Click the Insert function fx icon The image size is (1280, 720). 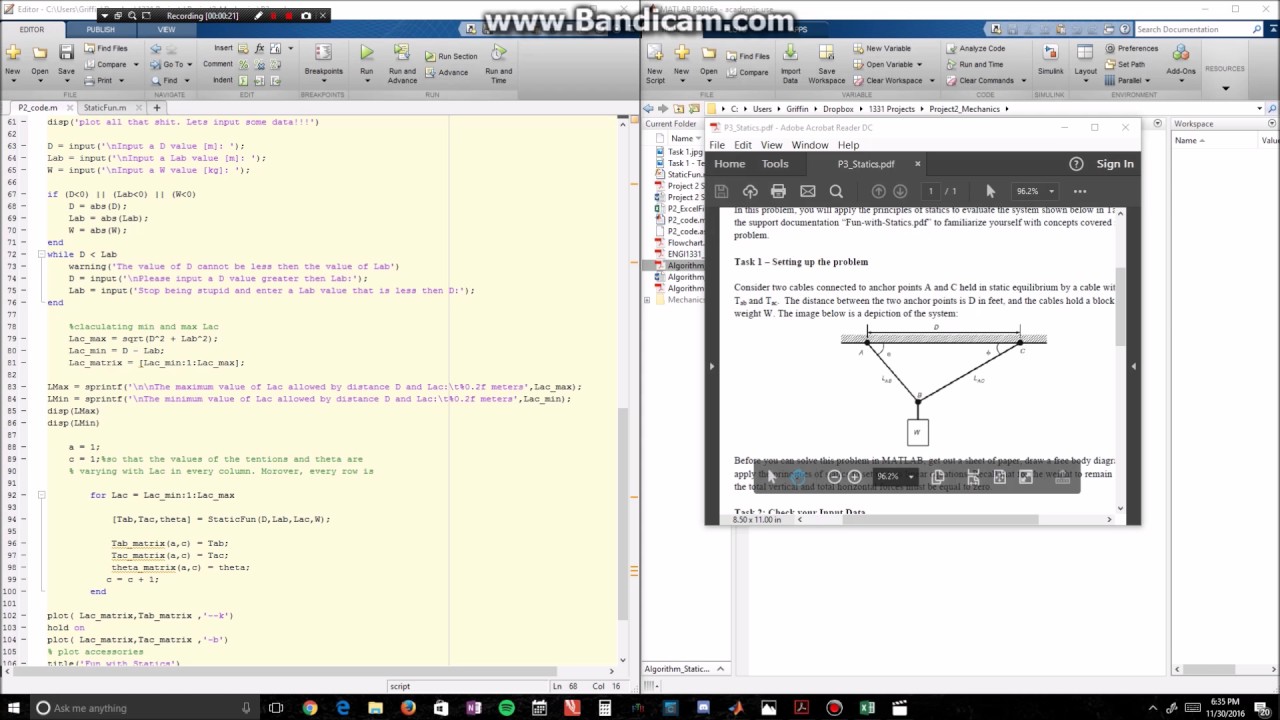(x=260, y=48)
